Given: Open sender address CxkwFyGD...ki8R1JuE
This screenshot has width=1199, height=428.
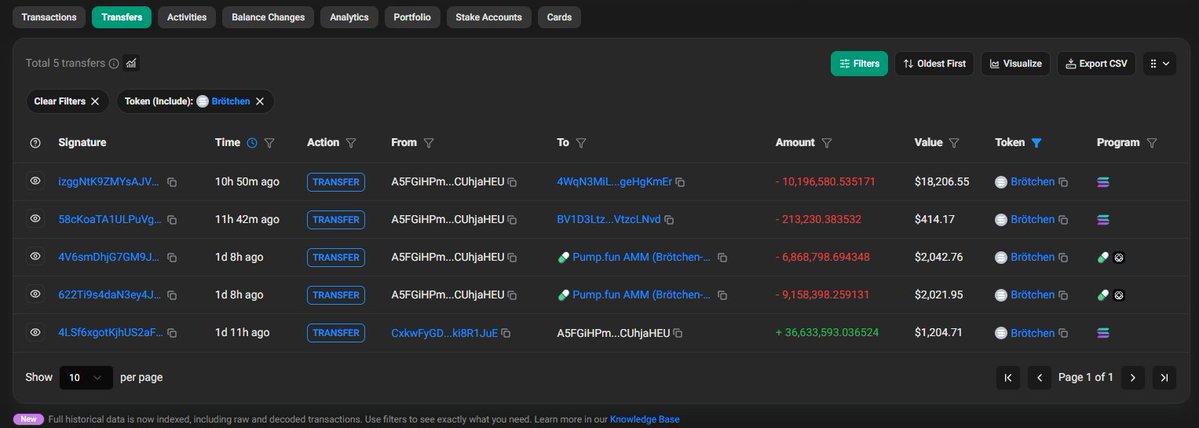Looking at the screenshot, I should point(444,333).
